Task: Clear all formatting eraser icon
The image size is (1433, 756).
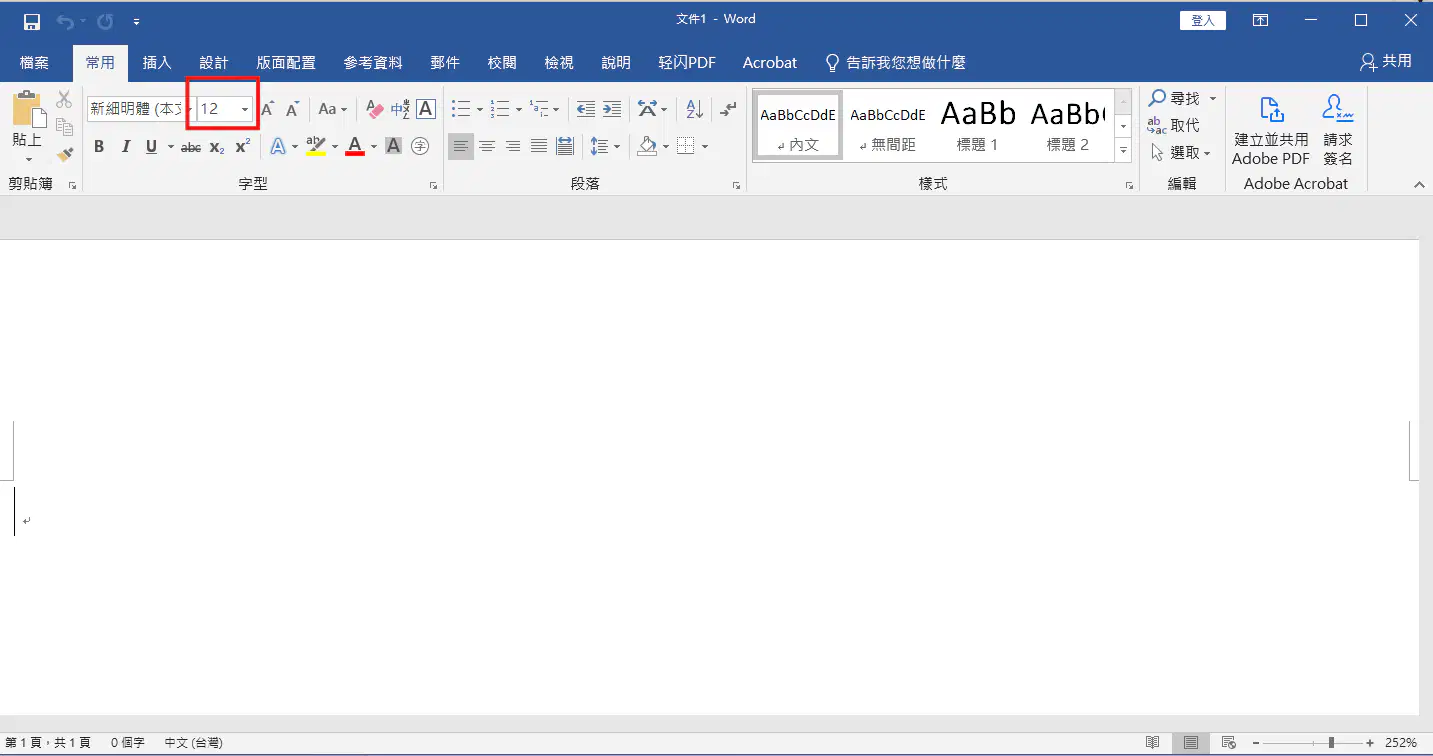Action: click(375, 109)
